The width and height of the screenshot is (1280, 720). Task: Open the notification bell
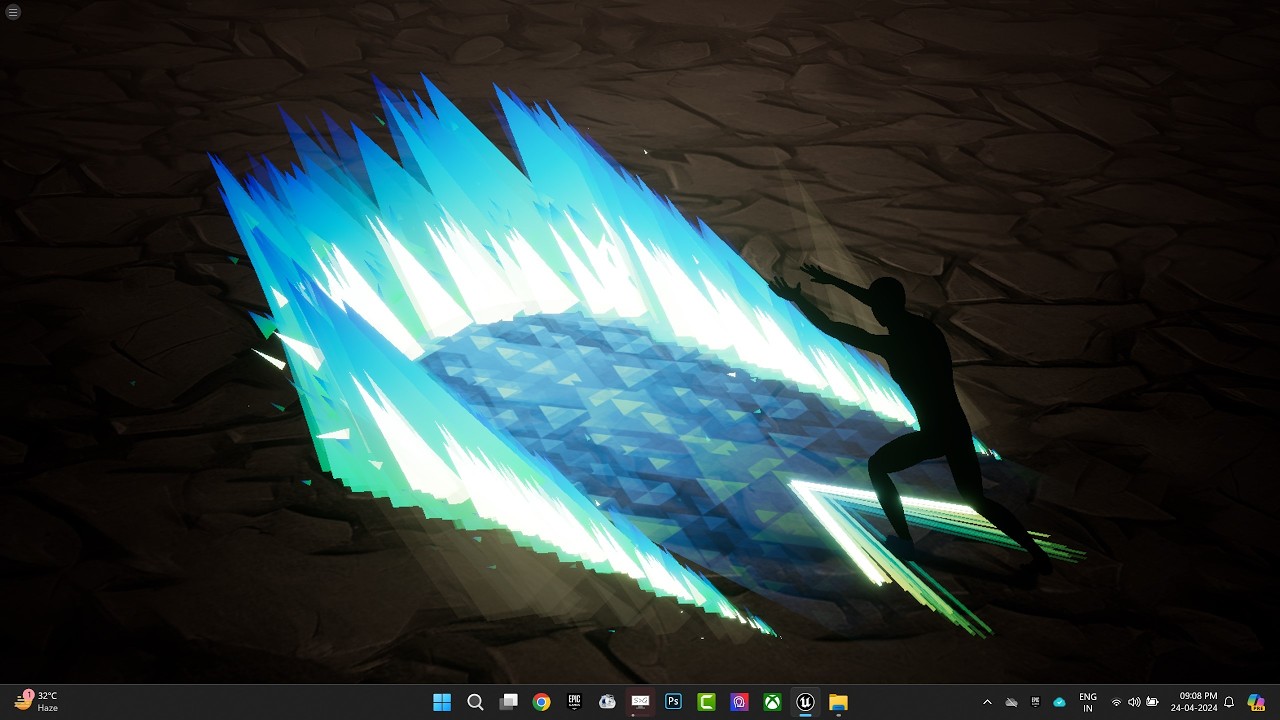[x=1229, y=702]
